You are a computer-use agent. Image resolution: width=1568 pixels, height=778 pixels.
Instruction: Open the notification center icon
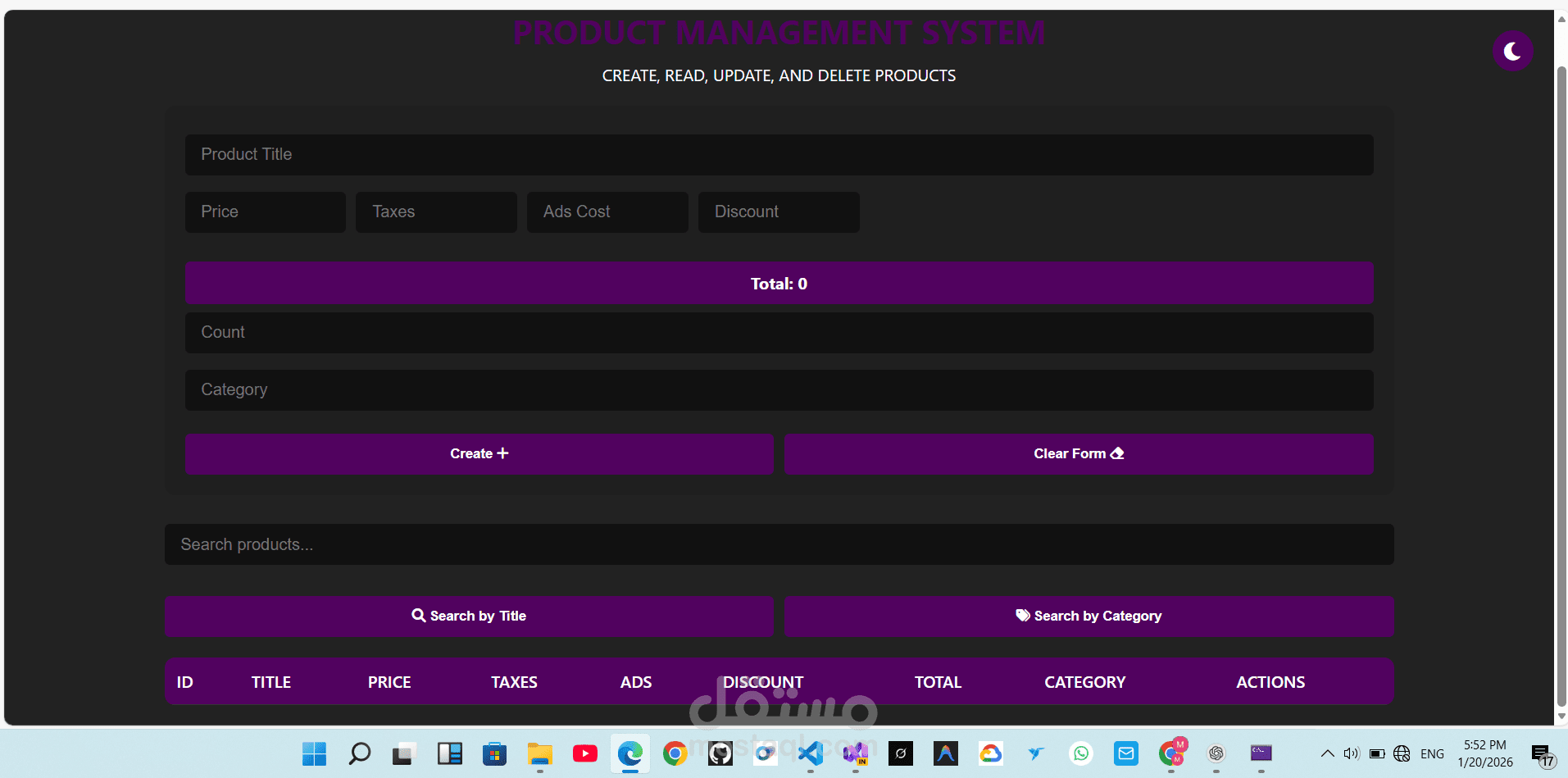[1543, 755]
